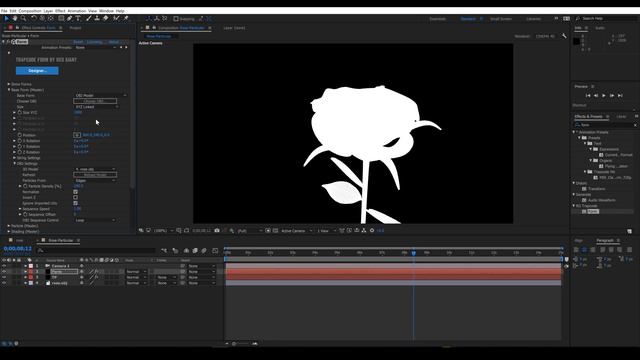Toggle the Particle Density stopwatch
640x360 pixels.
click(25, 186)
